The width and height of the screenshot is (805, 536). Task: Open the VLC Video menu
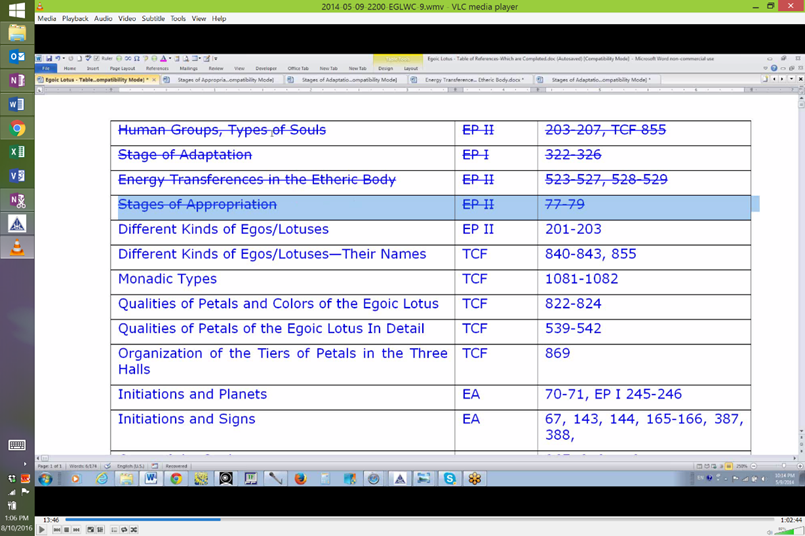point(127,19)
